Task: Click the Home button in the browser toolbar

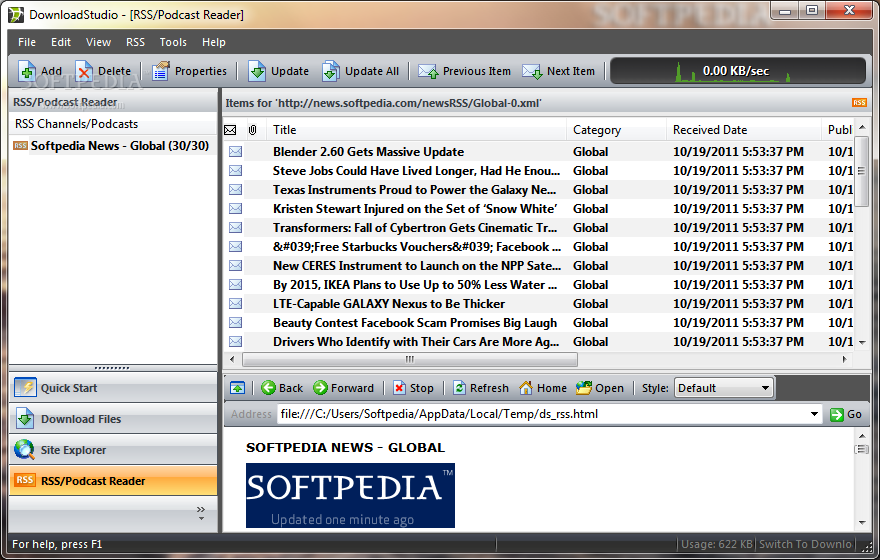Action: click(x=543, y=388)
